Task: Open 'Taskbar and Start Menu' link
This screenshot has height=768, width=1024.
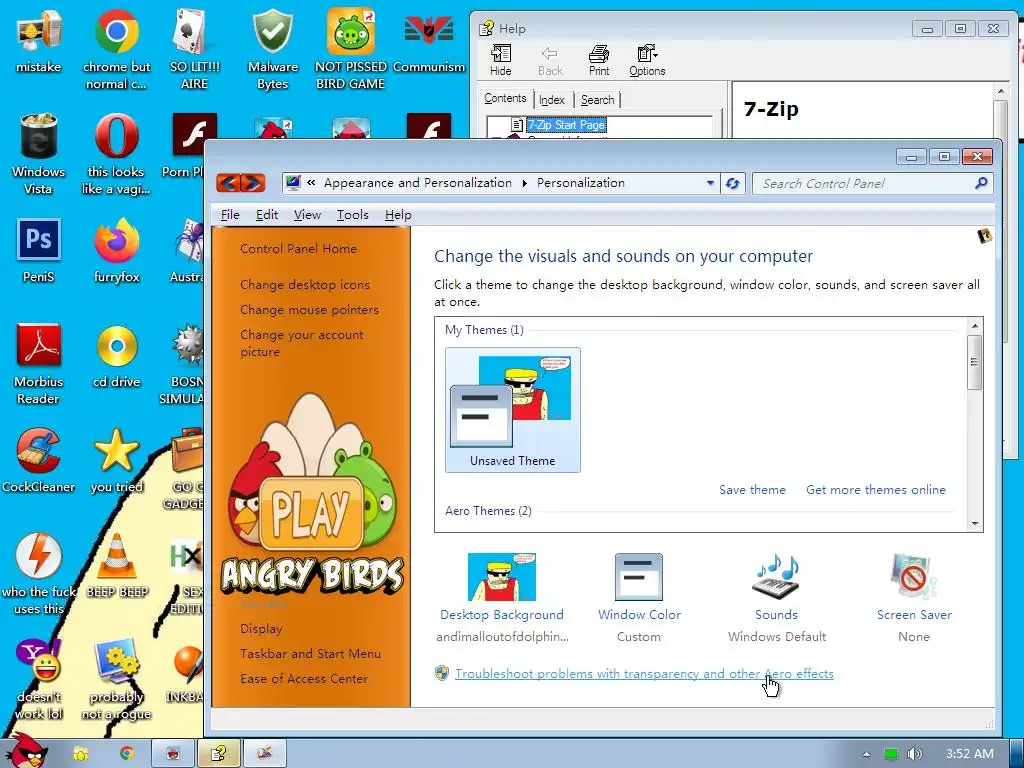Action: [x=310, y=654]
